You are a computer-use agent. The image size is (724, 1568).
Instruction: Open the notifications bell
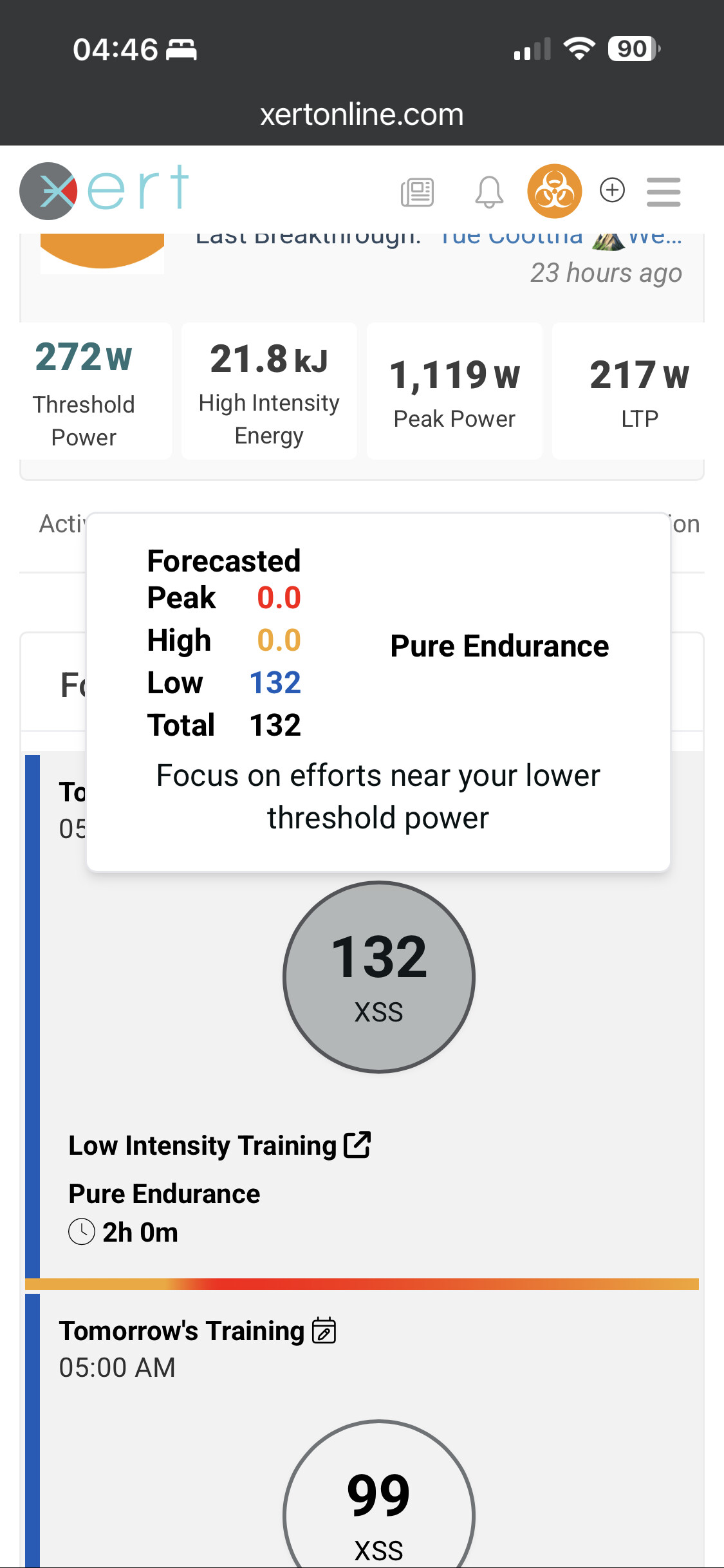pyautogui.click(x=488, y=192)
